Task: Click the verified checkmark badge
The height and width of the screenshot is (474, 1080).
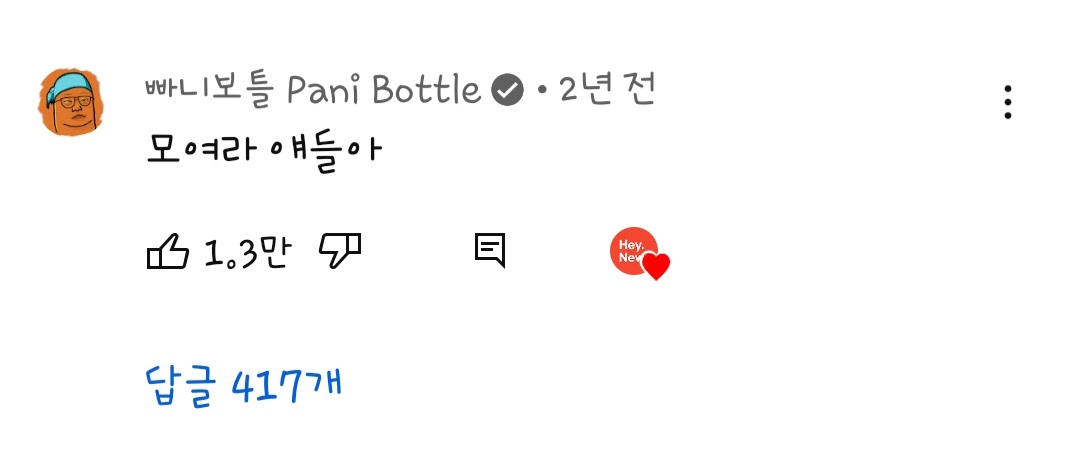Action: (508, 90)
